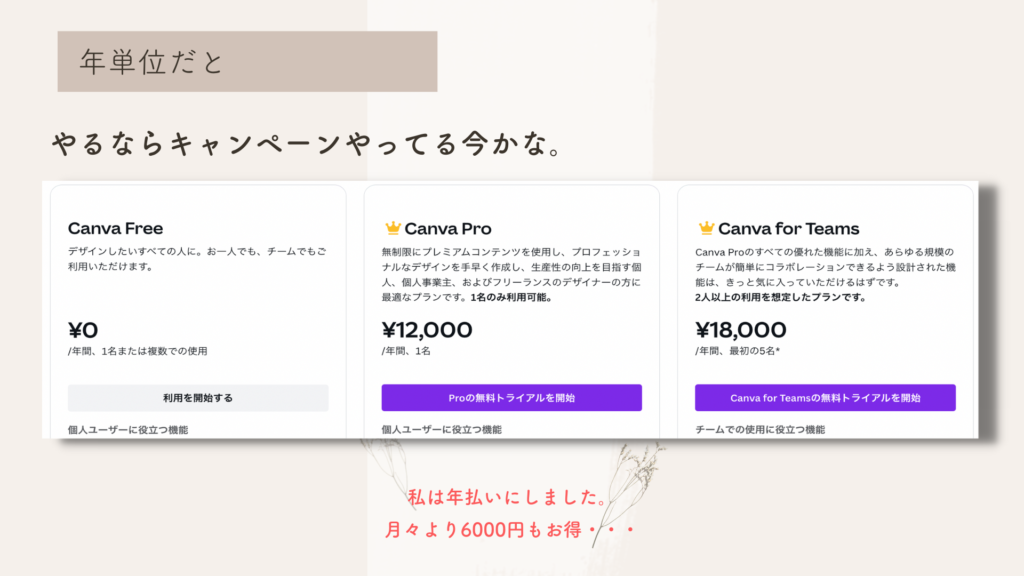Viewport: 1024px width, 576px height.
Task: Select the Canva Pro plan title text
Action: point(448,228)
